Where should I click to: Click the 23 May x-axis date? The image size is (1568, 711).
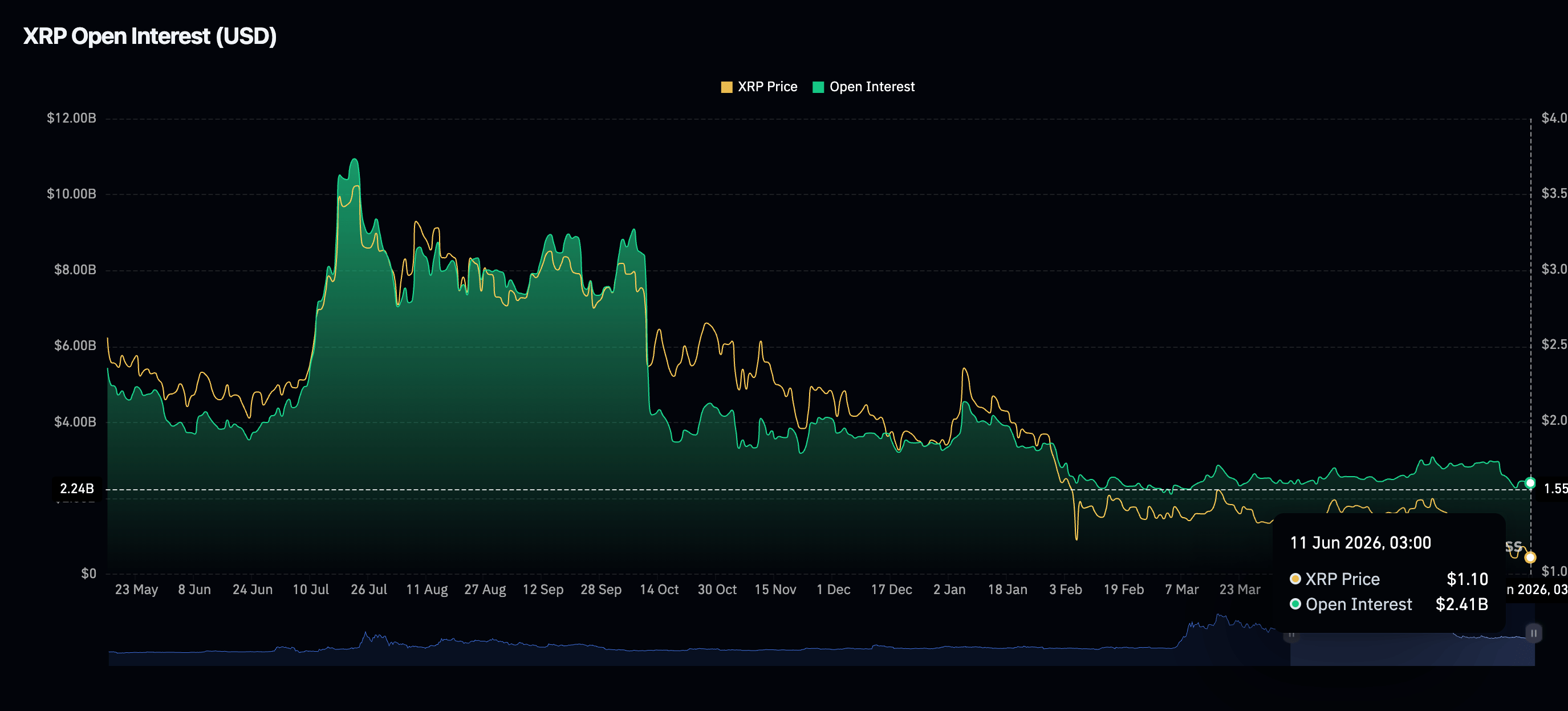coord(136,589)
